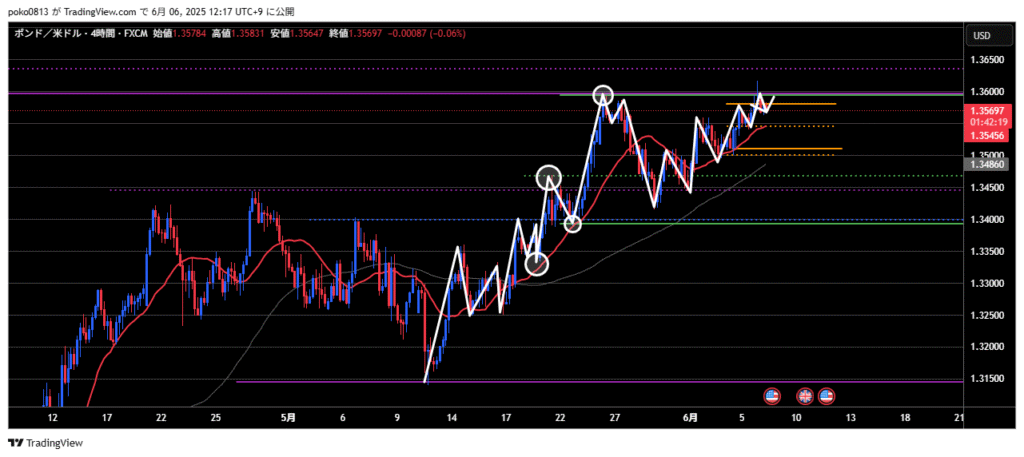This screenshot has width=1024, height=457.
Task: Select the lowest white circle near 1.33300
Action: point(537,264)
